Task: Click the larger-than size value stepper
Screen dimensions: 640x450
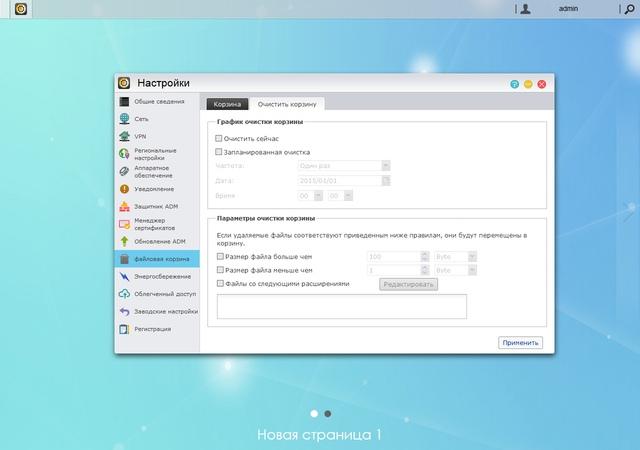Action: (424, 257)
